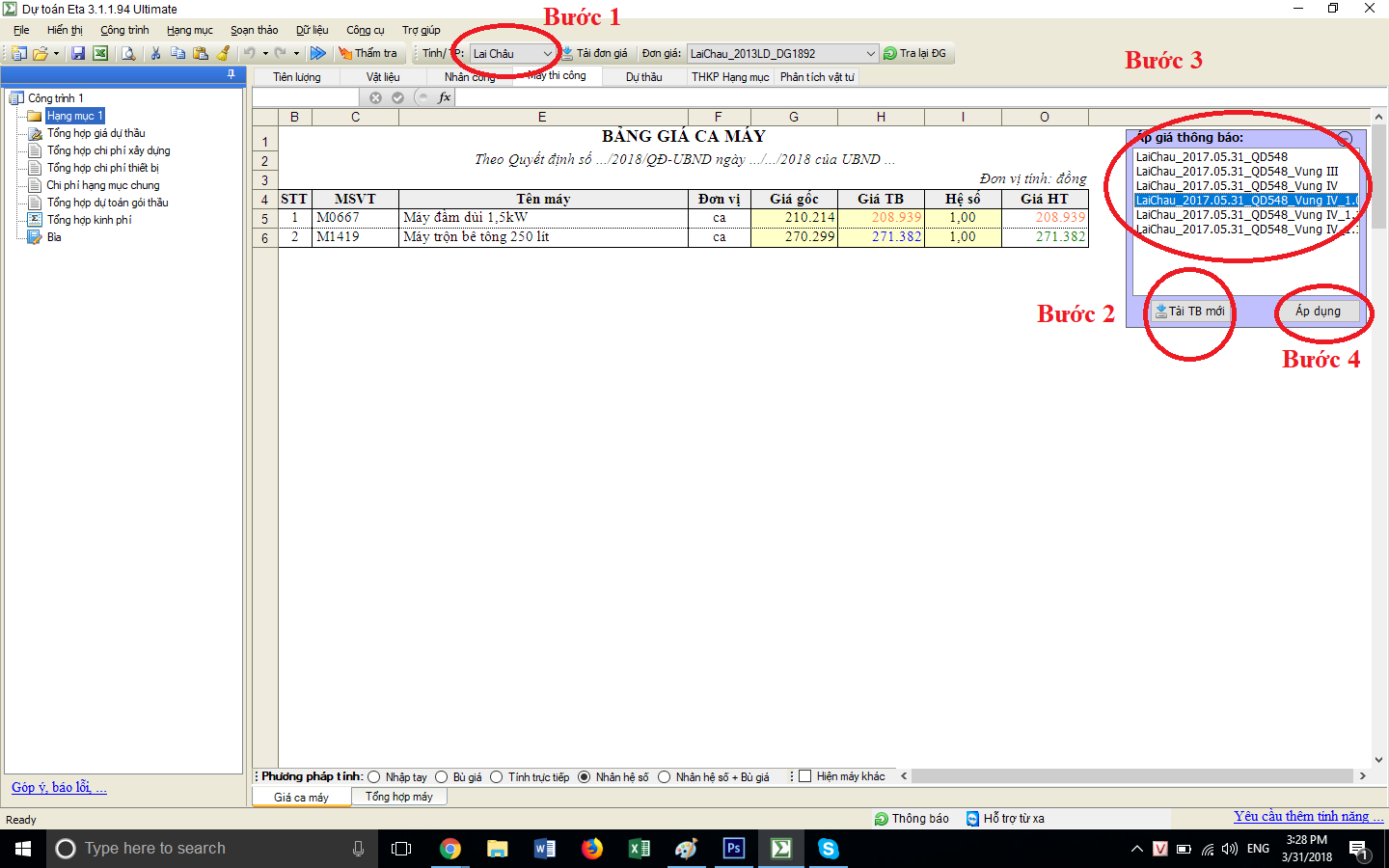Click the Paste clipboard icon
This screenshot has width=1389, height=868.
(x=201, y=54)
